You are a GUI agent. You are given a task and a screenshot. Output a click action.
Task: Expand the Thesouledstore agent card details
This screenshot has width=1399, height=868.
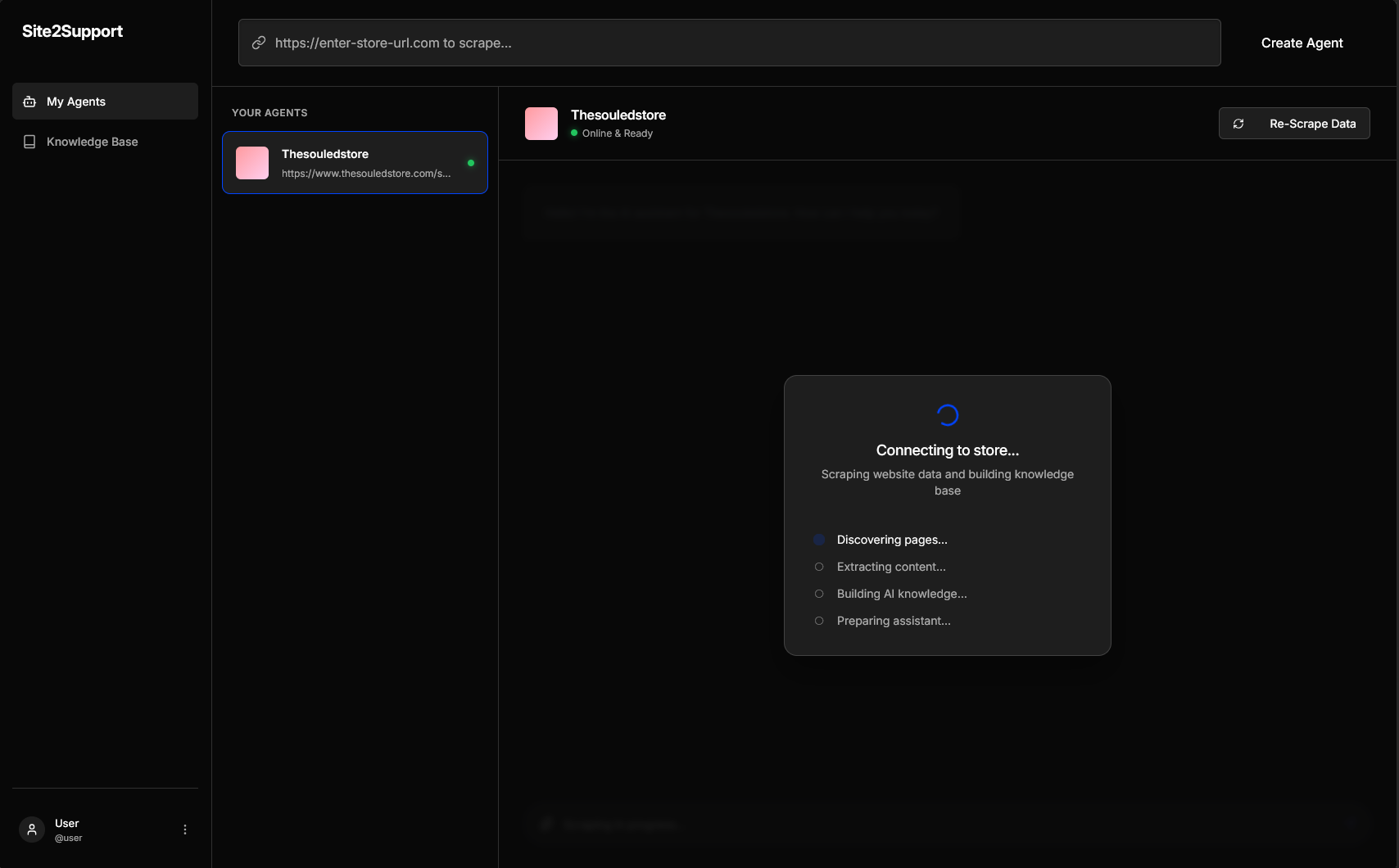[x=355, y=162]
